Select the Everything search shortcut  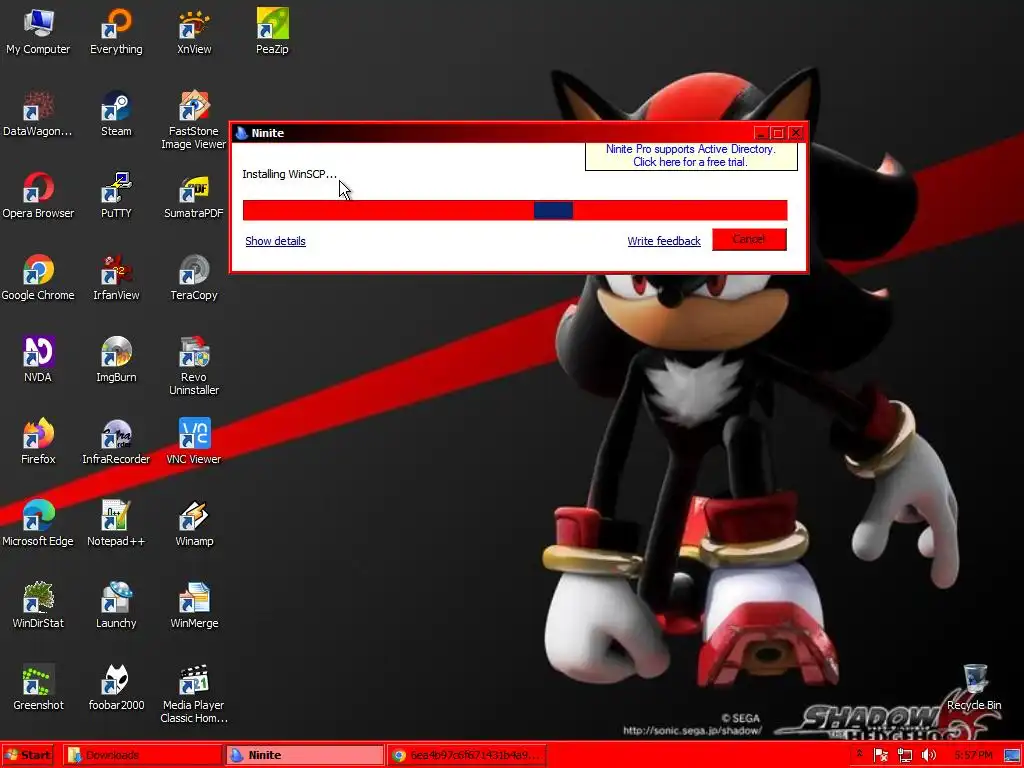pos(116,32)
